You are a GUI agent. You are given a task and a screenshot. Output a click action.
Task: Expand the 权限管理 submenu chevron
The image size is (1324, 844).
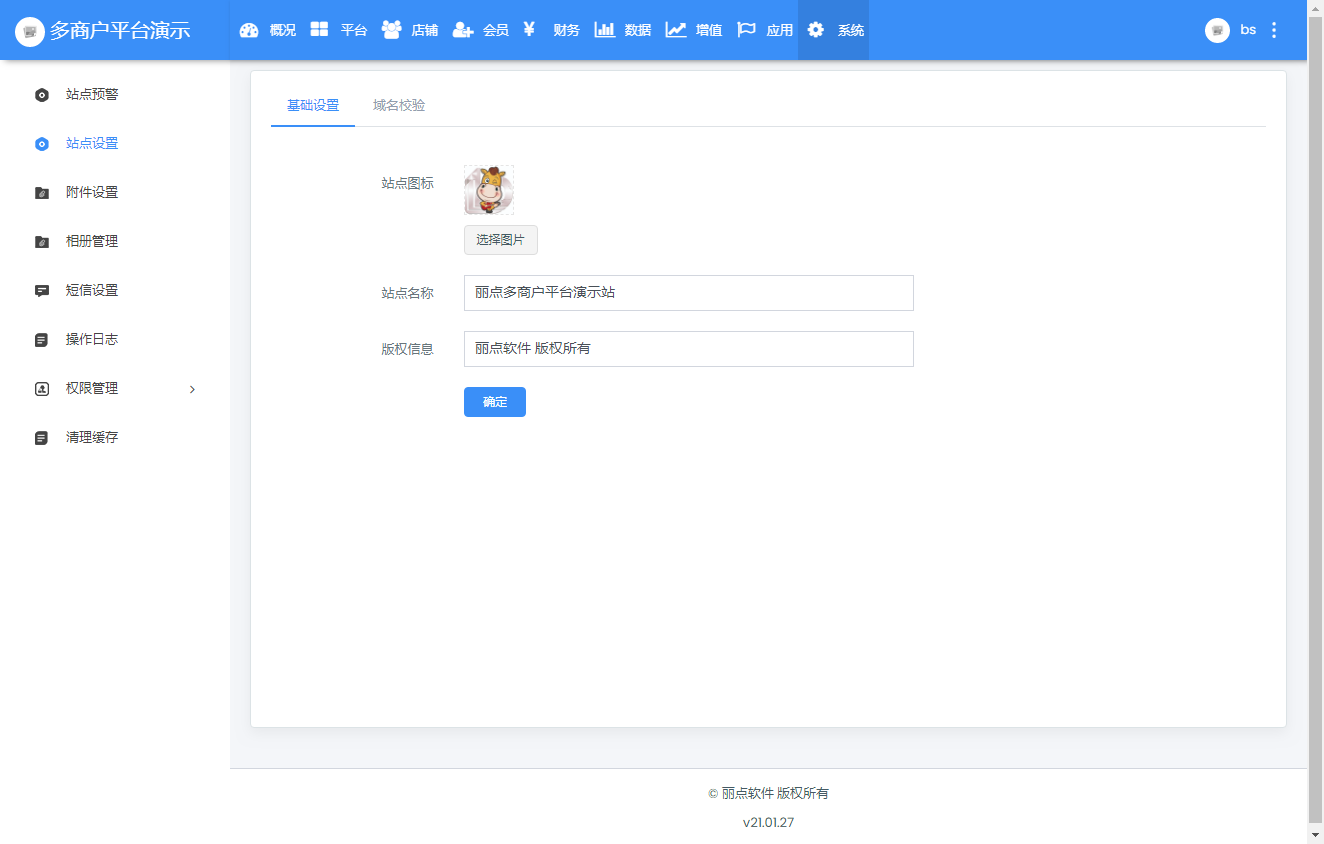point(192,389)
